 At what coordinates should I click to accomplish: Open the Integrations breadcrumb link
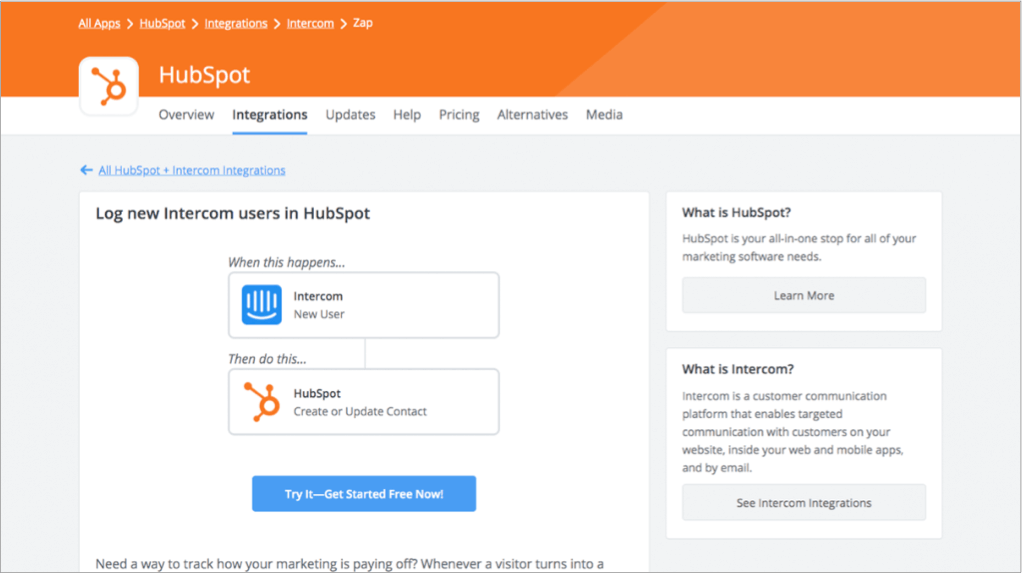(236, 23)
